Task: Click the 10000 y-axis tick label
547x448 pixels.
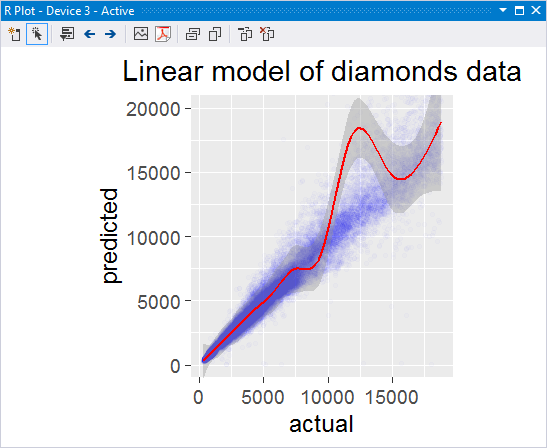Action: pos(153,238)
